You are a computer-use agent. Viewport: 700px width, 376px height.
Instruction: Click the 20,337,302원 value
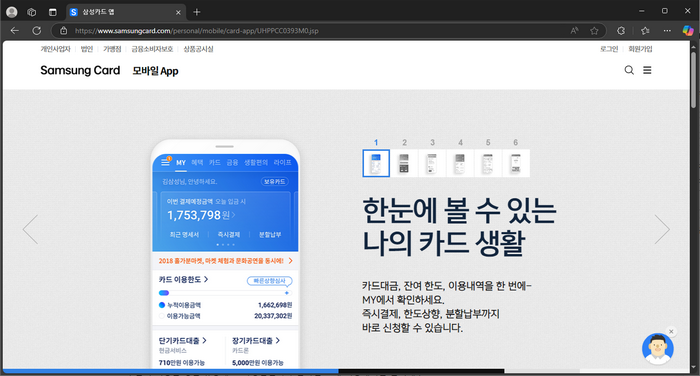(273, 316)
